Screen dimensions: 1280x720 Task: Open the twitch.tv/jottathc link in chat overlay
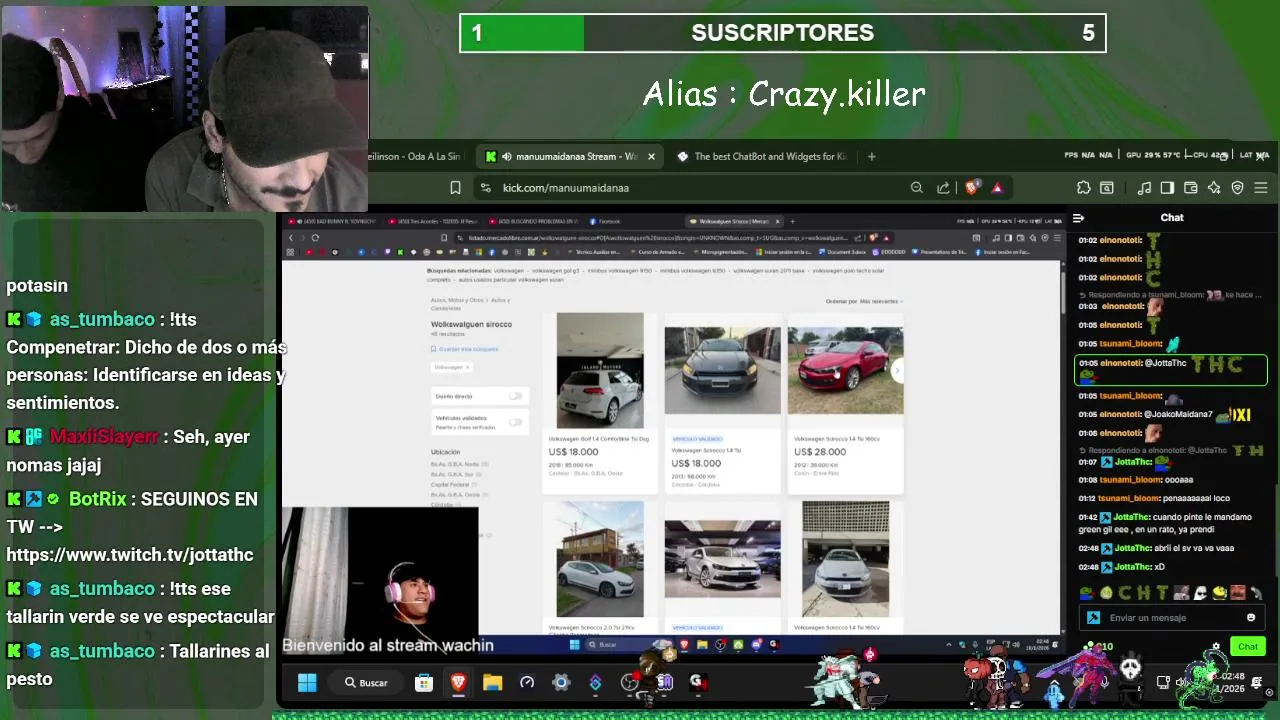pos(130,555)
